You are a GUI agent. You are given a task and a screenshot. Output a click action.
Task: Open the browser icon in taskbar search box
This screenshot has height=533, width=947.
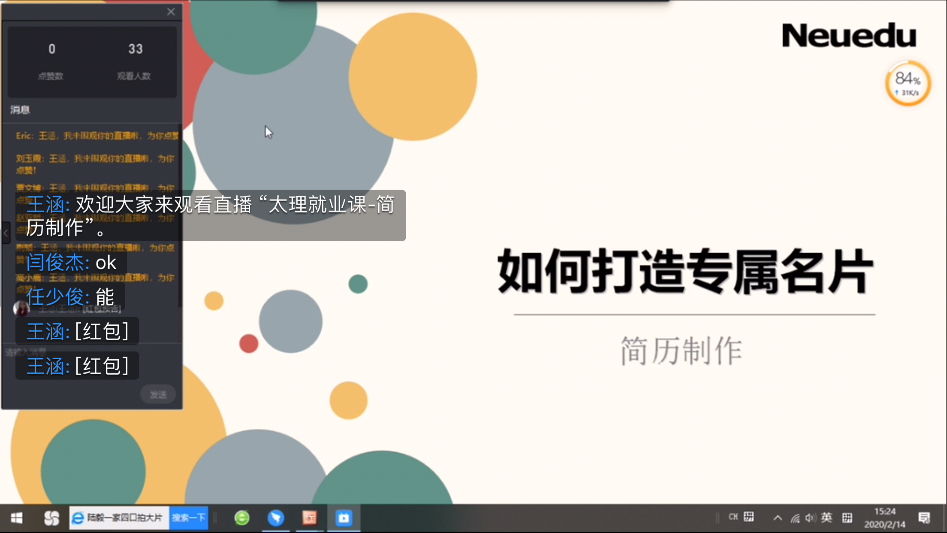point(78,518)
